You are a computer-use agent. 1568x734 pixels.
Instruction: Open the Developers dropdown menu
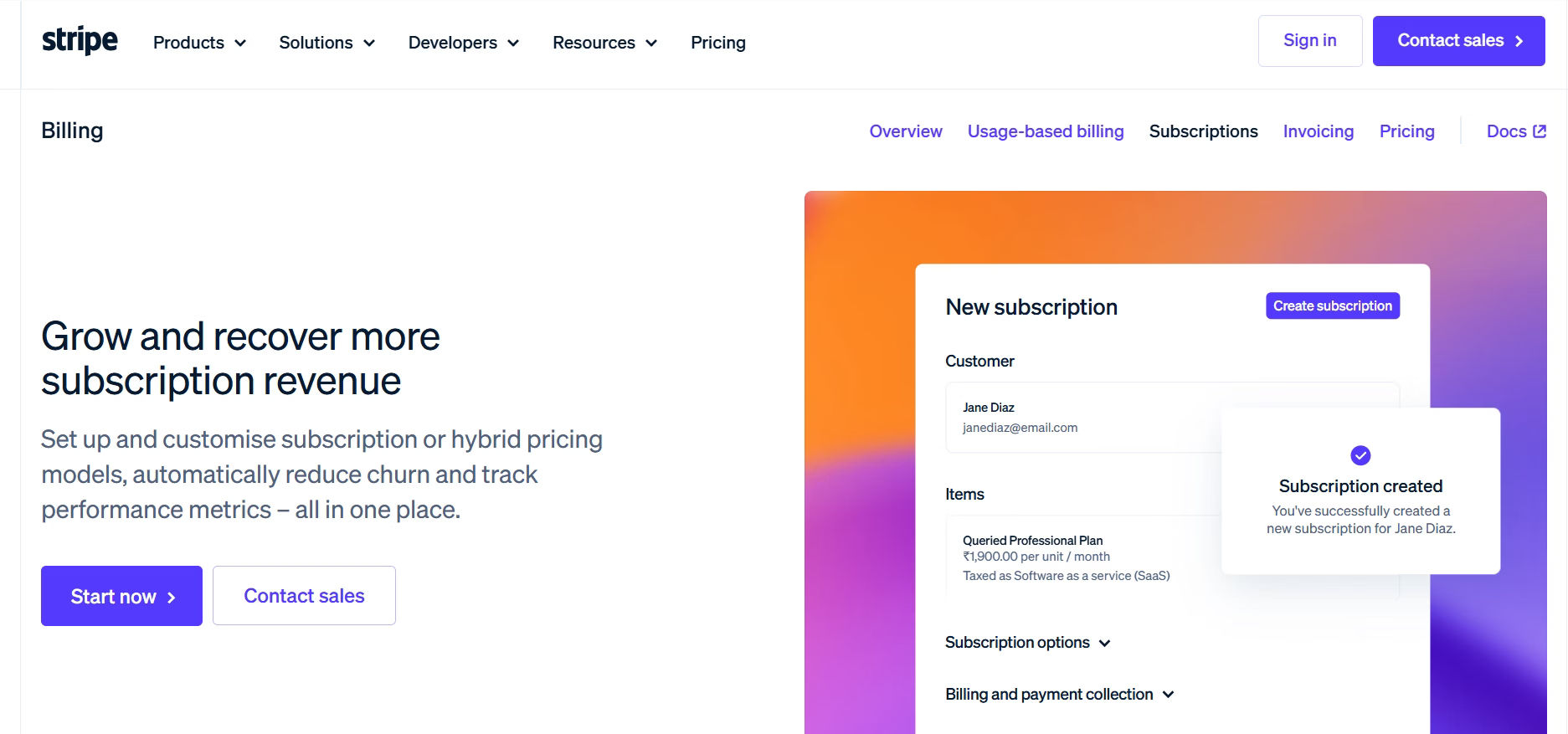pyautogui.click(x=464, y=43)
